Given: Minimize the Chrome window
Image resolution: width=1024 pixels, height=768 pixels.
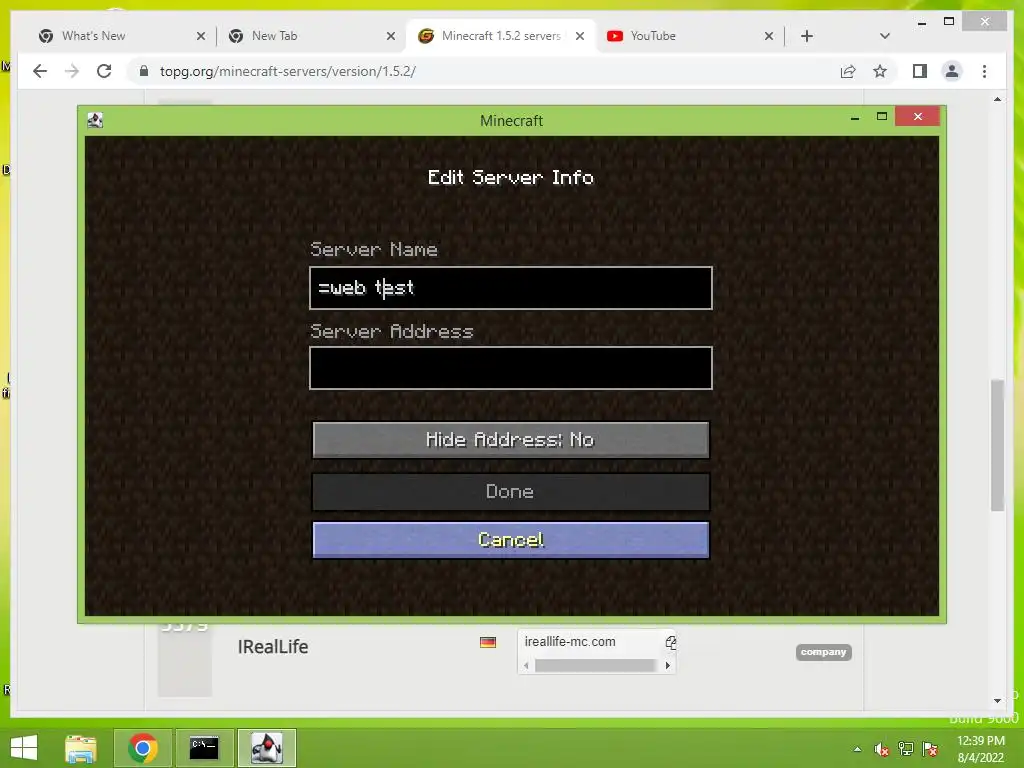Looking at the screenshot, I should coord(921,23).
